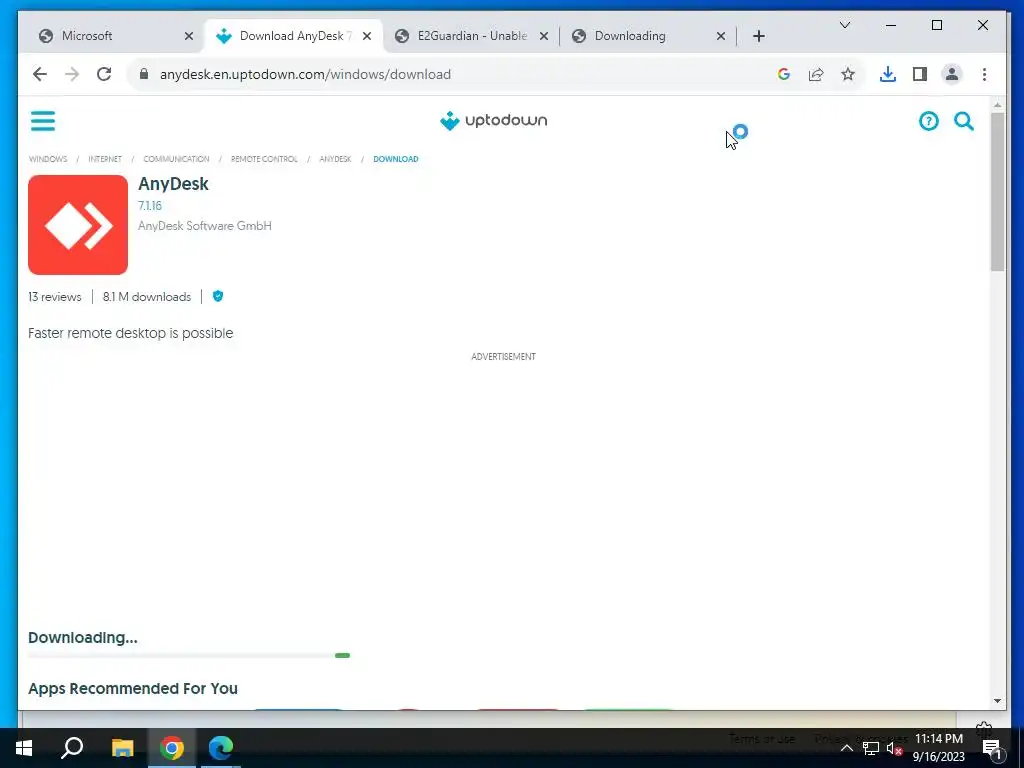Click the muted volume tray icon
This screenshot has height=768, width=1024.
tap(894, 748)
